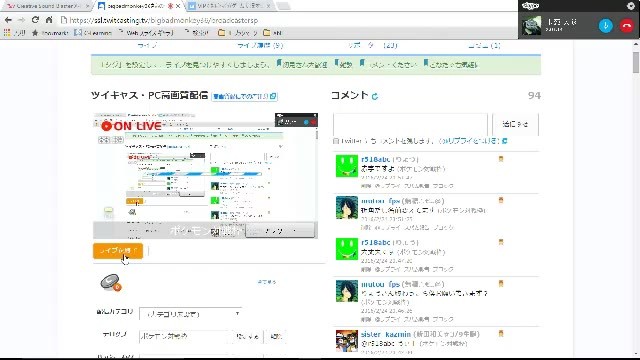Open the dropdown on the live preview overlay
The image size is (640, 360).
click(x=280, y=231)
